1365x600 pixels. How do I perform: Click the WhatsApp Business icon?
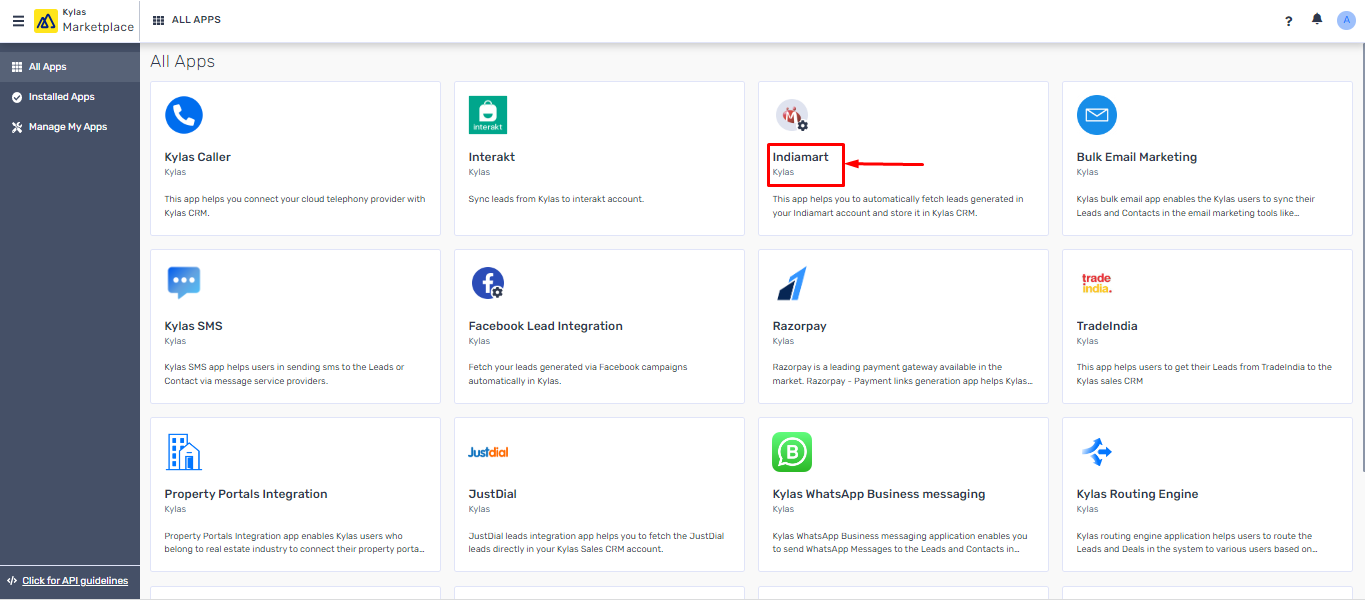[x=792, y=452]
